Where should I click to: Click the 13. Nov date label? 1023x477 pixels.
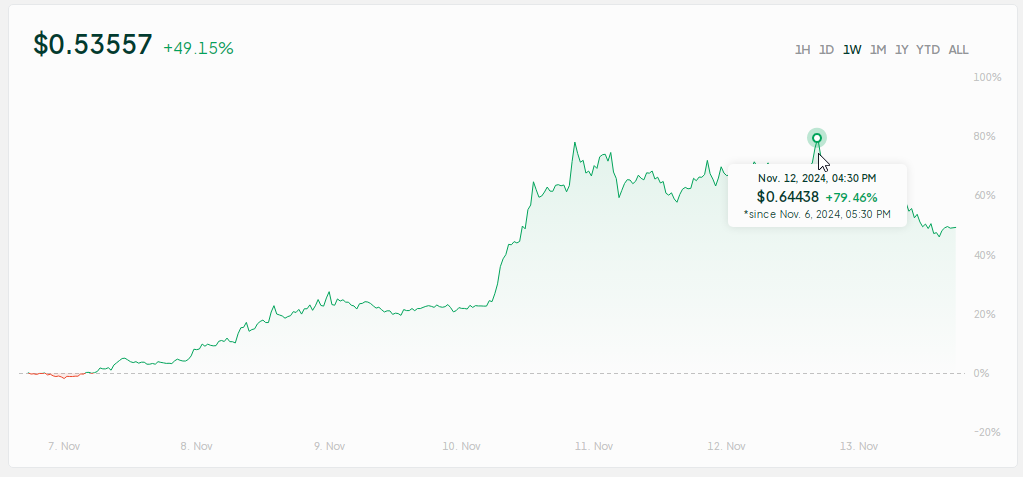click(x=860, y=446)
